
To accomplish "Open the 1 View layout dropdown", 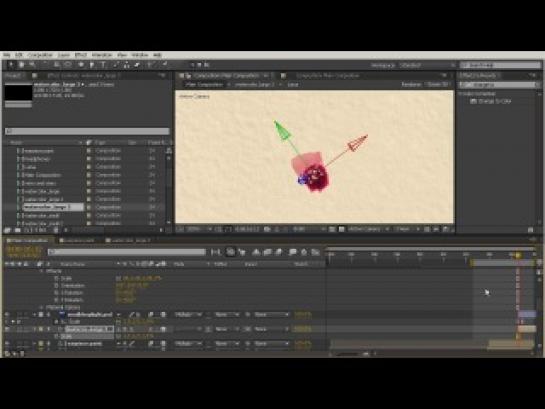I will pos(407,229).
